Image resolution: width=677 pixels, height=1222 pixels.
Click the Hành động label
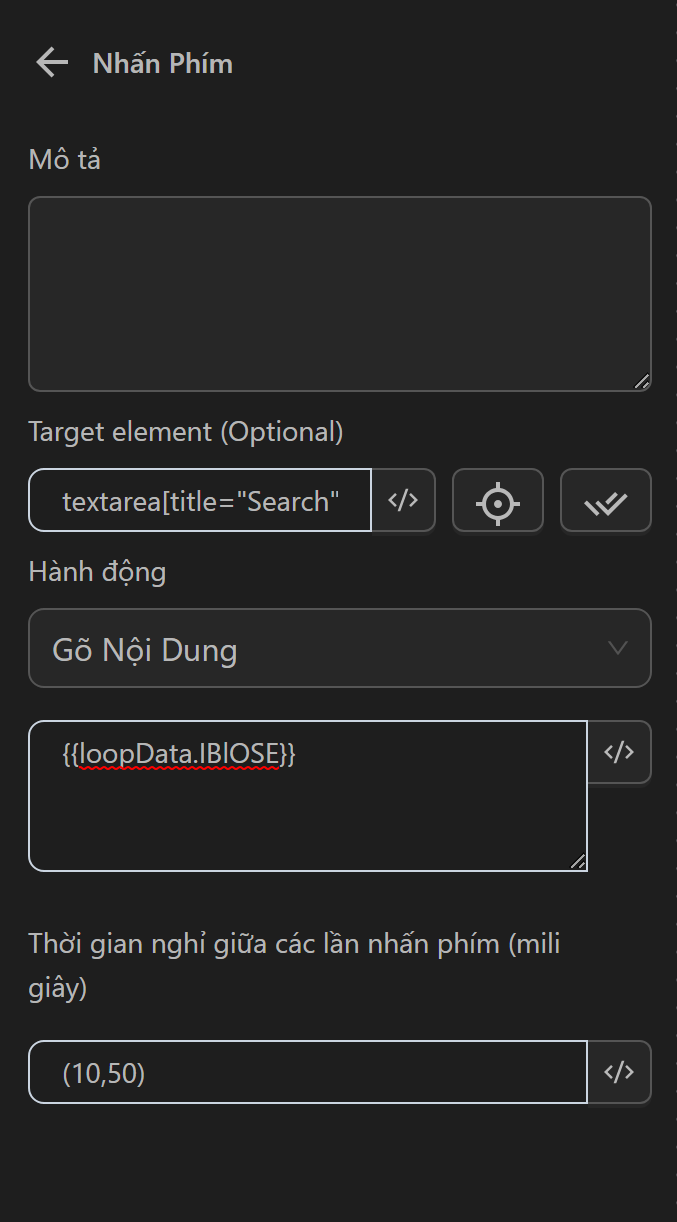pyautogui.click(x=97, y=572)
